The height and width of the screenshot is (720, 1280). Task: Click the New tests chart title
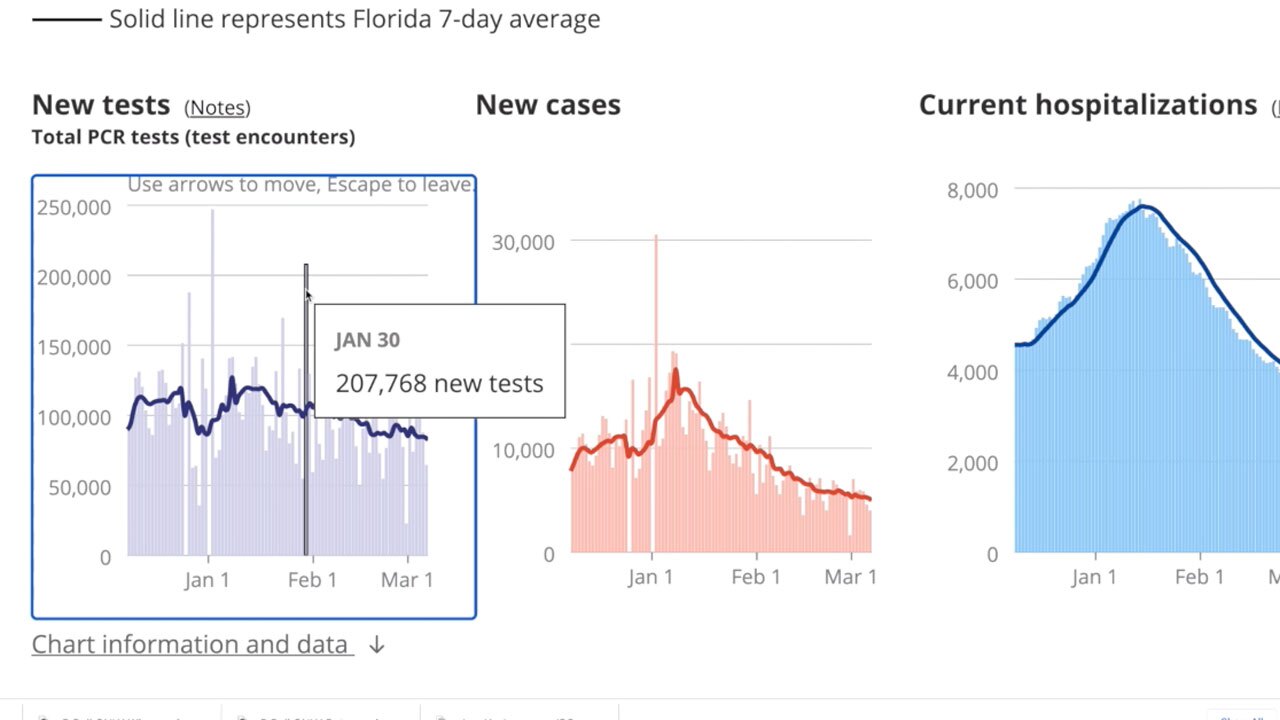coord(100,104)
